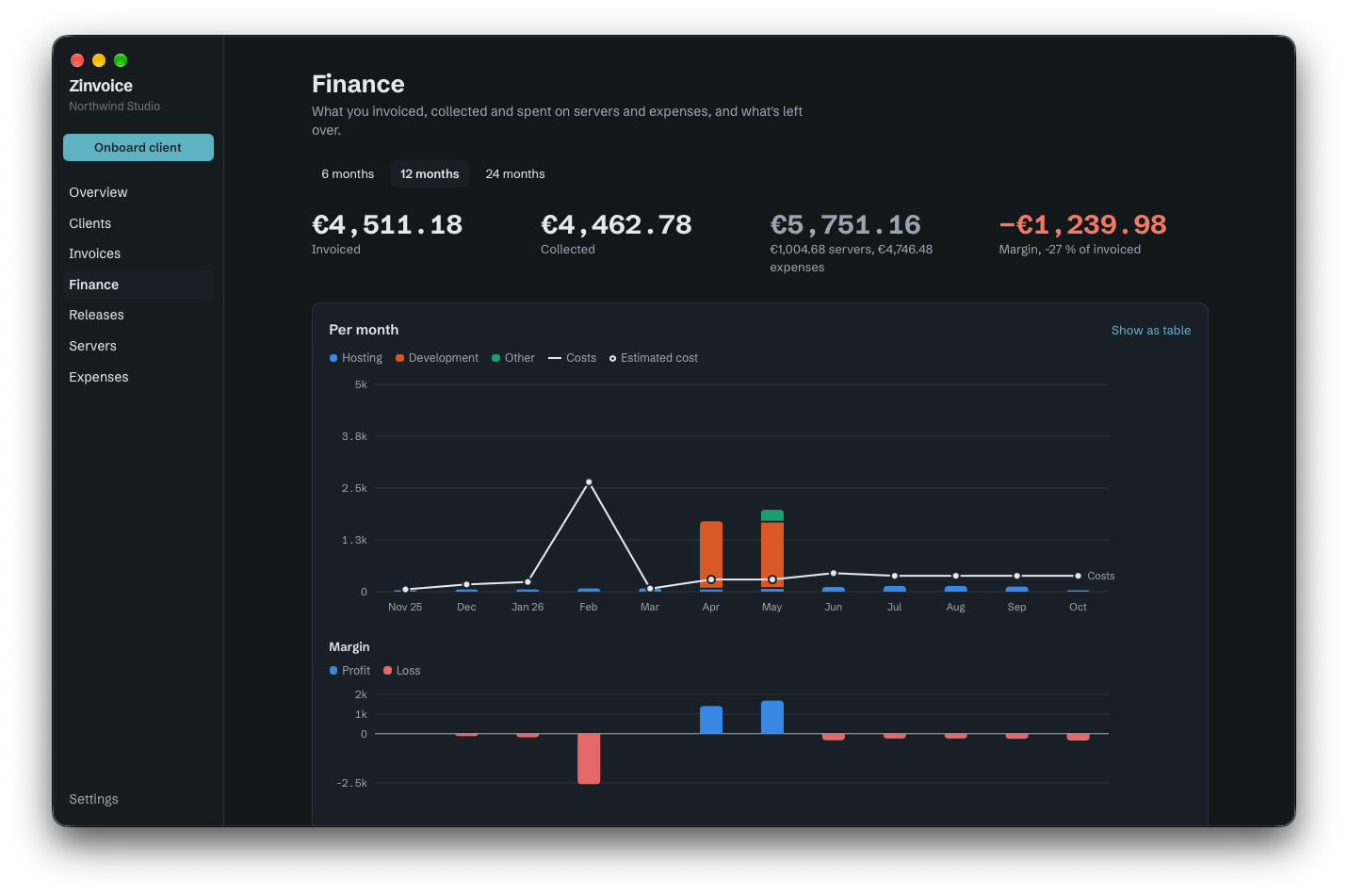
Task: Open Settings in the sidebar
Action: tap(138, 799)
